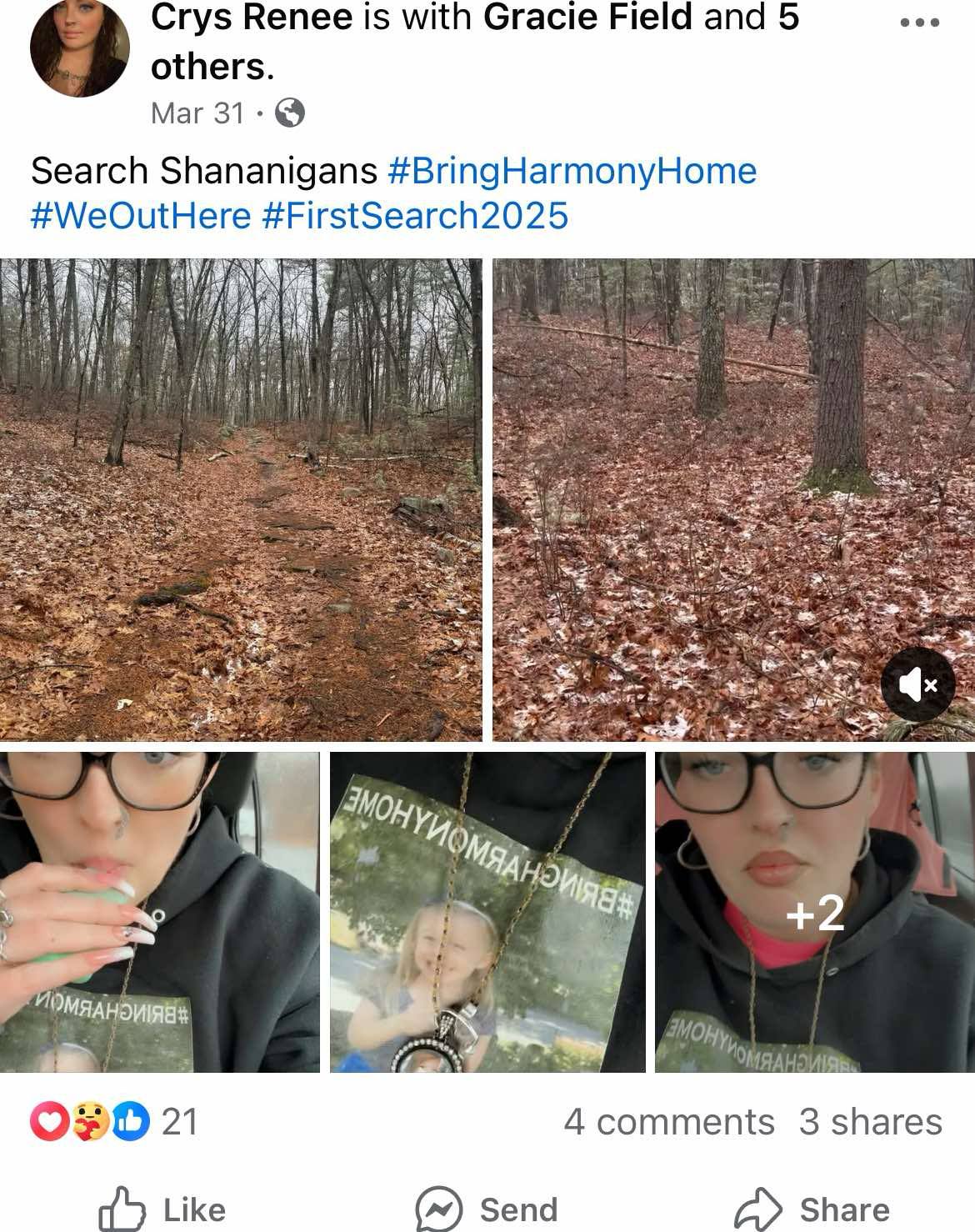This screenshot has width=975, height=1232.
Task: Open the #BringHarmonyHome hashtag
Action: pyautogui.click(x=572, y=171)
